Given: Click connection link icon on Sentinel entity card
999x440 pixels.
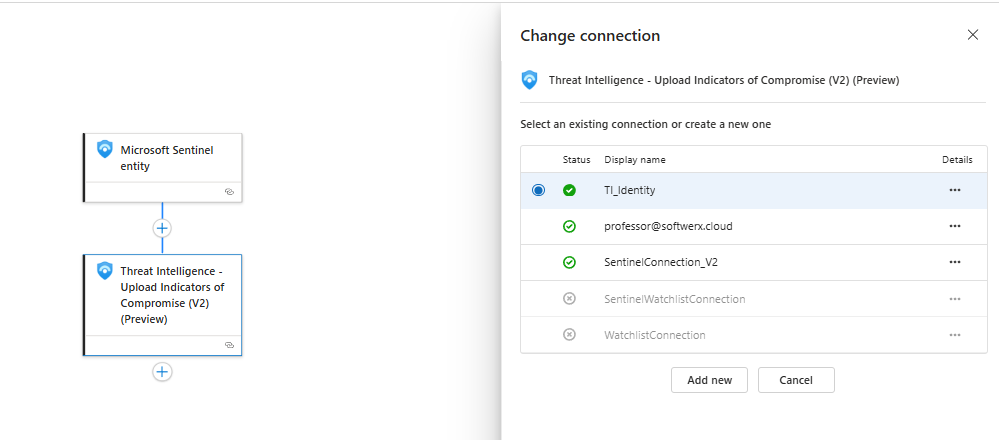Looking at the screenshot, I should click(x=230, y=191).
